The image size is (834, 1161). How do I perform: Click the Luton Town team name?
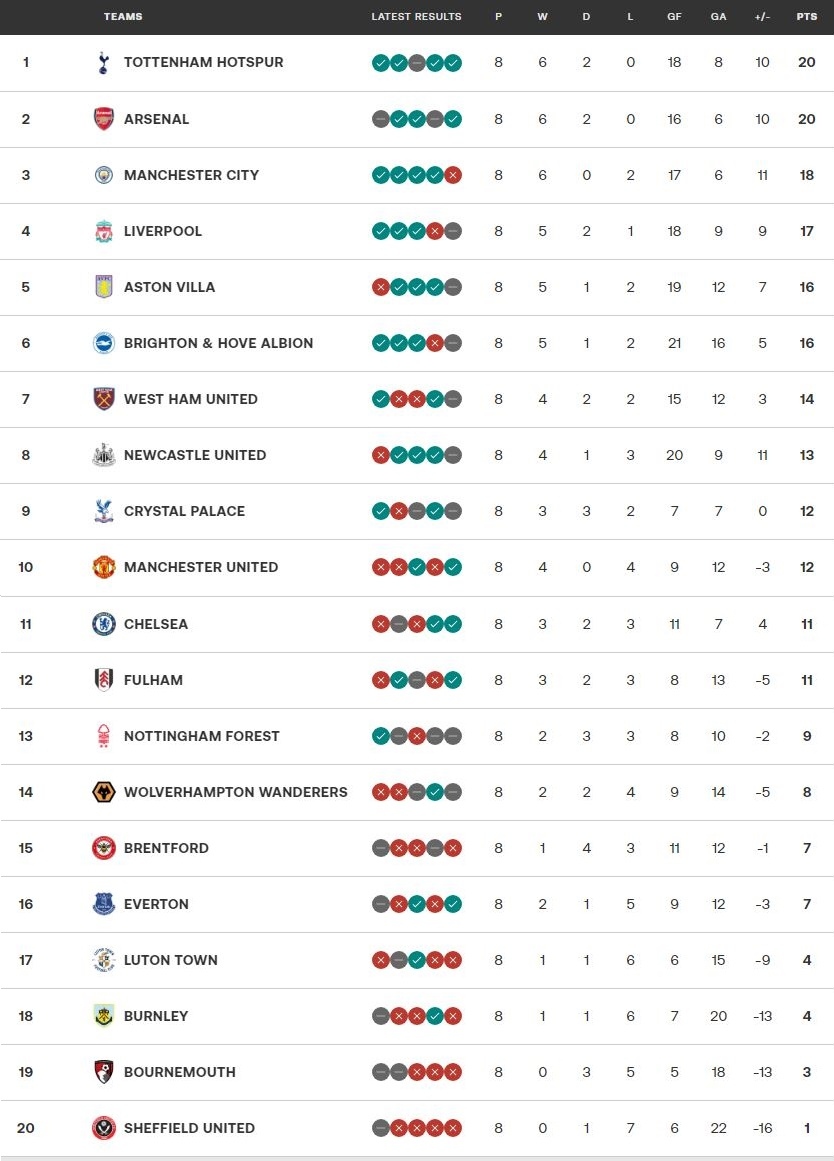coord(170,960)
